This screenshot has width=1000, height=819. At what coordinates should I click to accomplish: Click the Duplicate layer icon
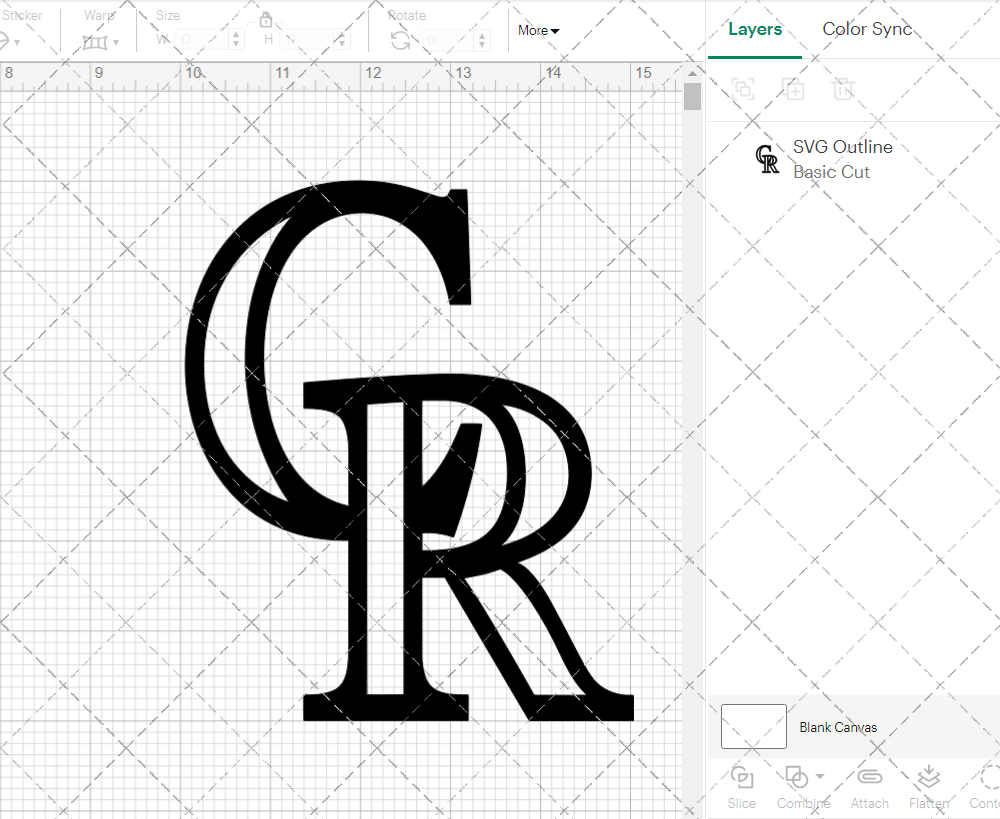[793, 89]
